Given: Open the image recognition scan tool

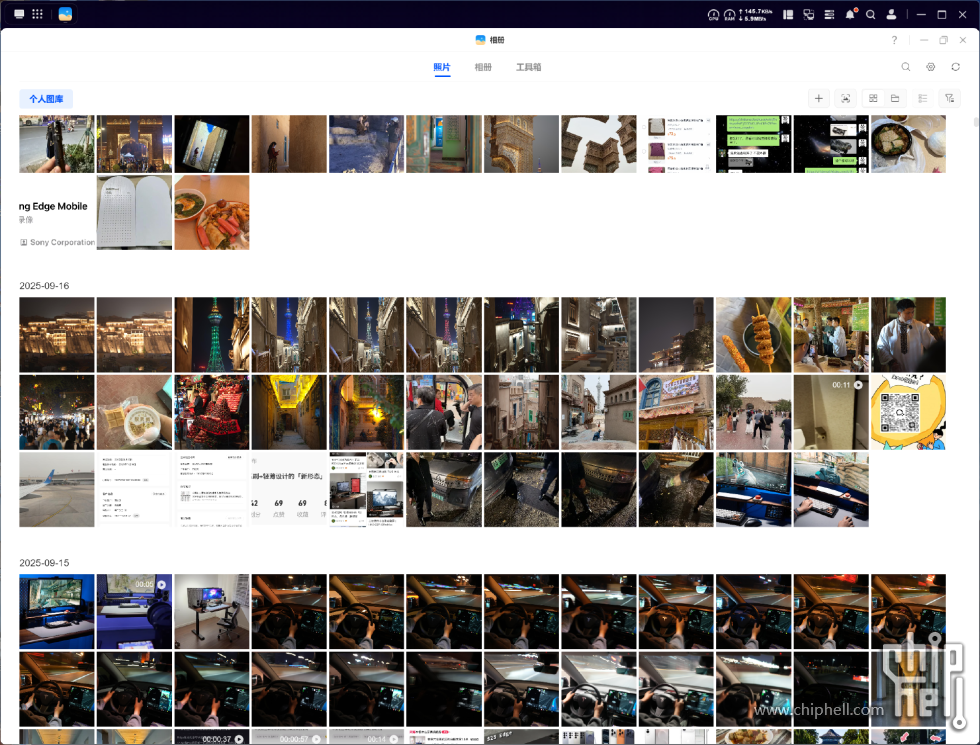Looking at the screenshot, I should (846, 98).
